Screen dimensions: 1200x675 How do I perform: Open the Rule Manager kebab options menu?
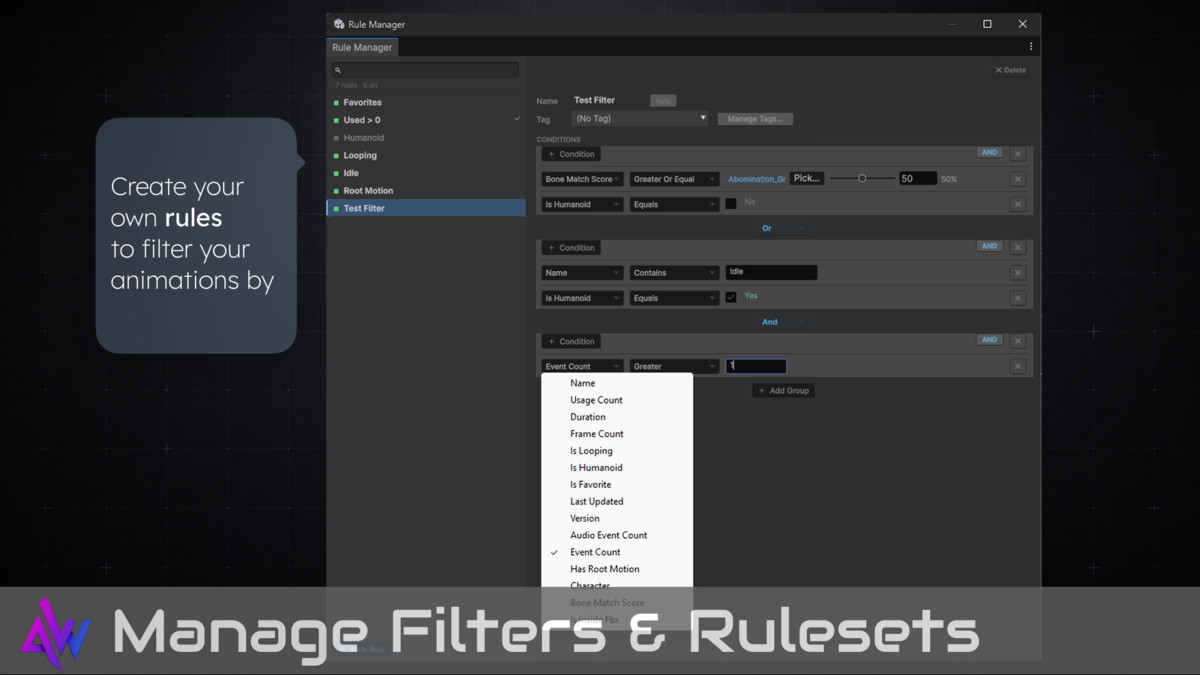1031,47
